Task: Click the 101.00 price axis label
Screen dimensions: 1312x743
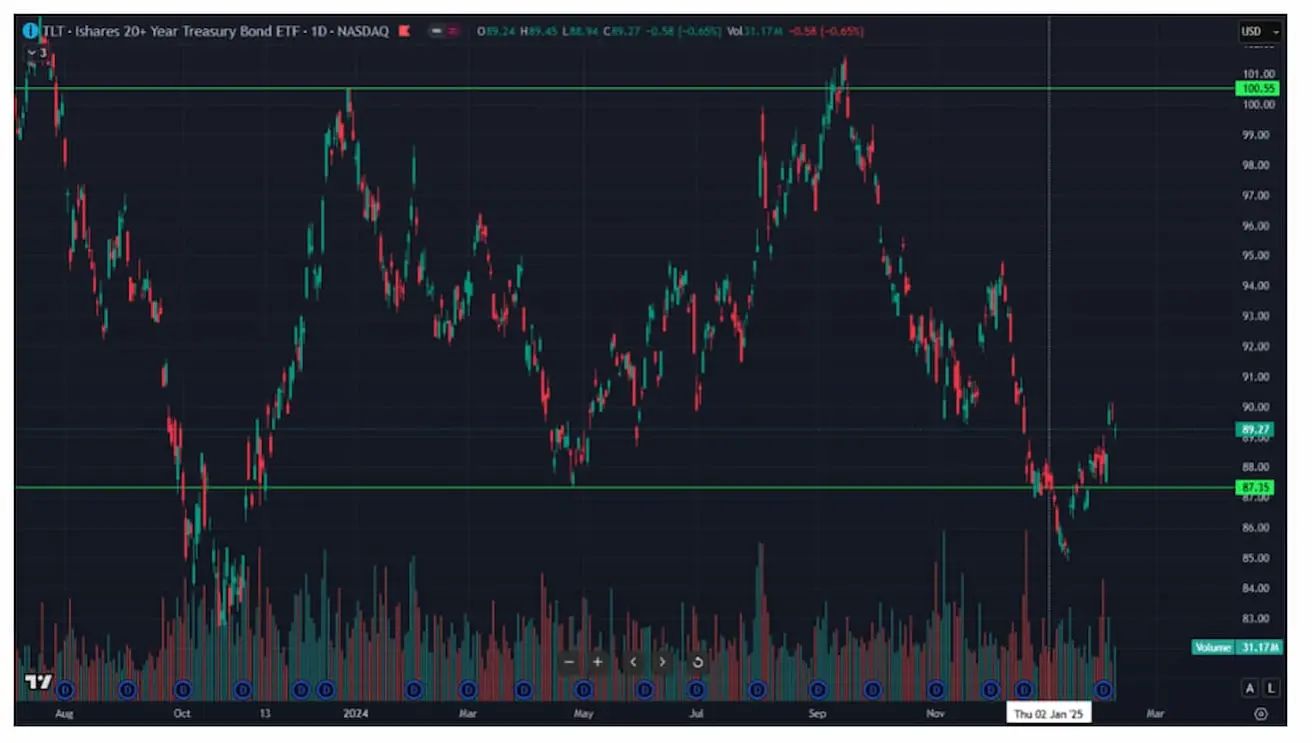Action: coord(1258,74)
